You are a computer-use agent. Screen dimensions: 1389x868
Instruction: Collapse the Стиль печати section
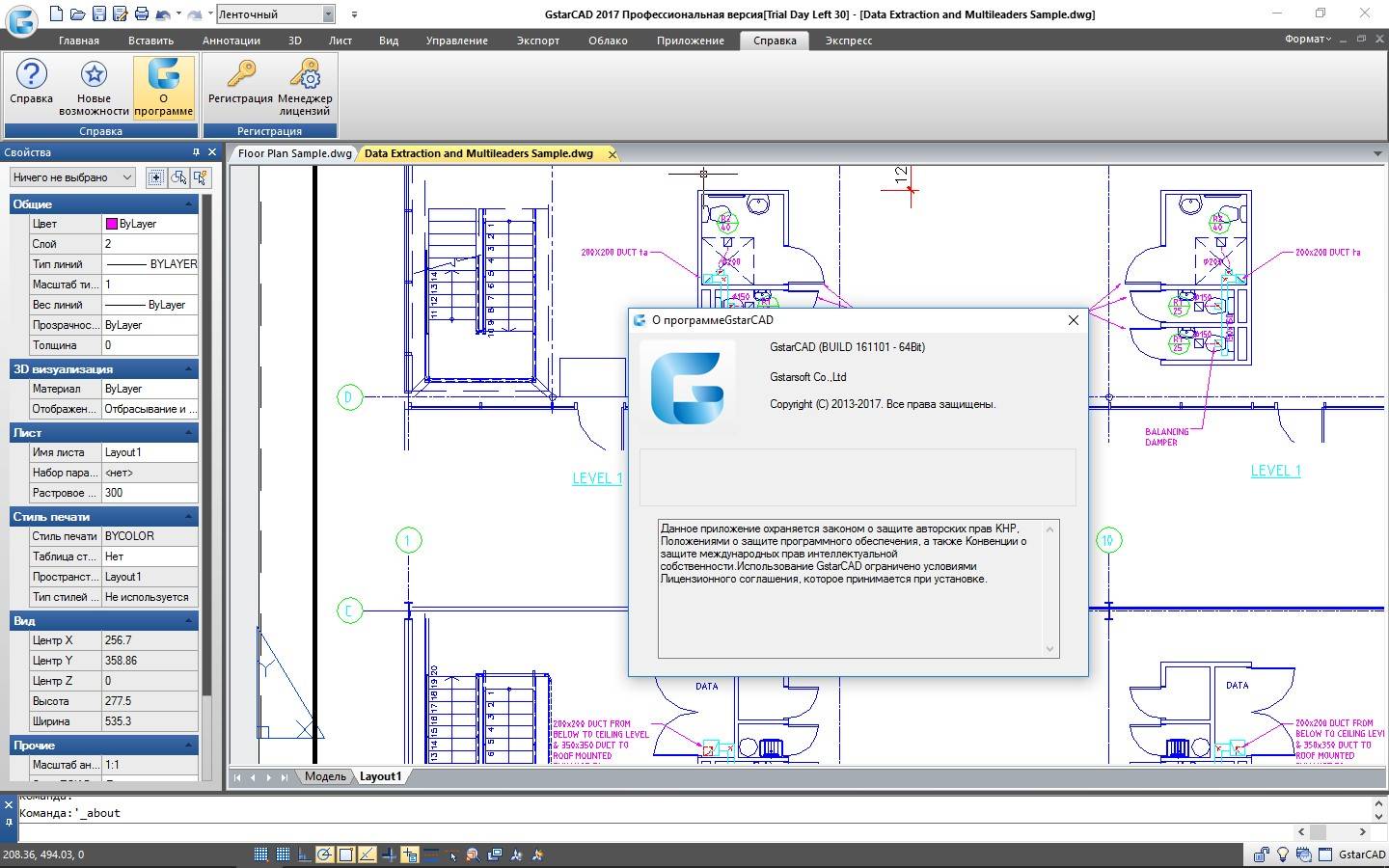point(188,517)
